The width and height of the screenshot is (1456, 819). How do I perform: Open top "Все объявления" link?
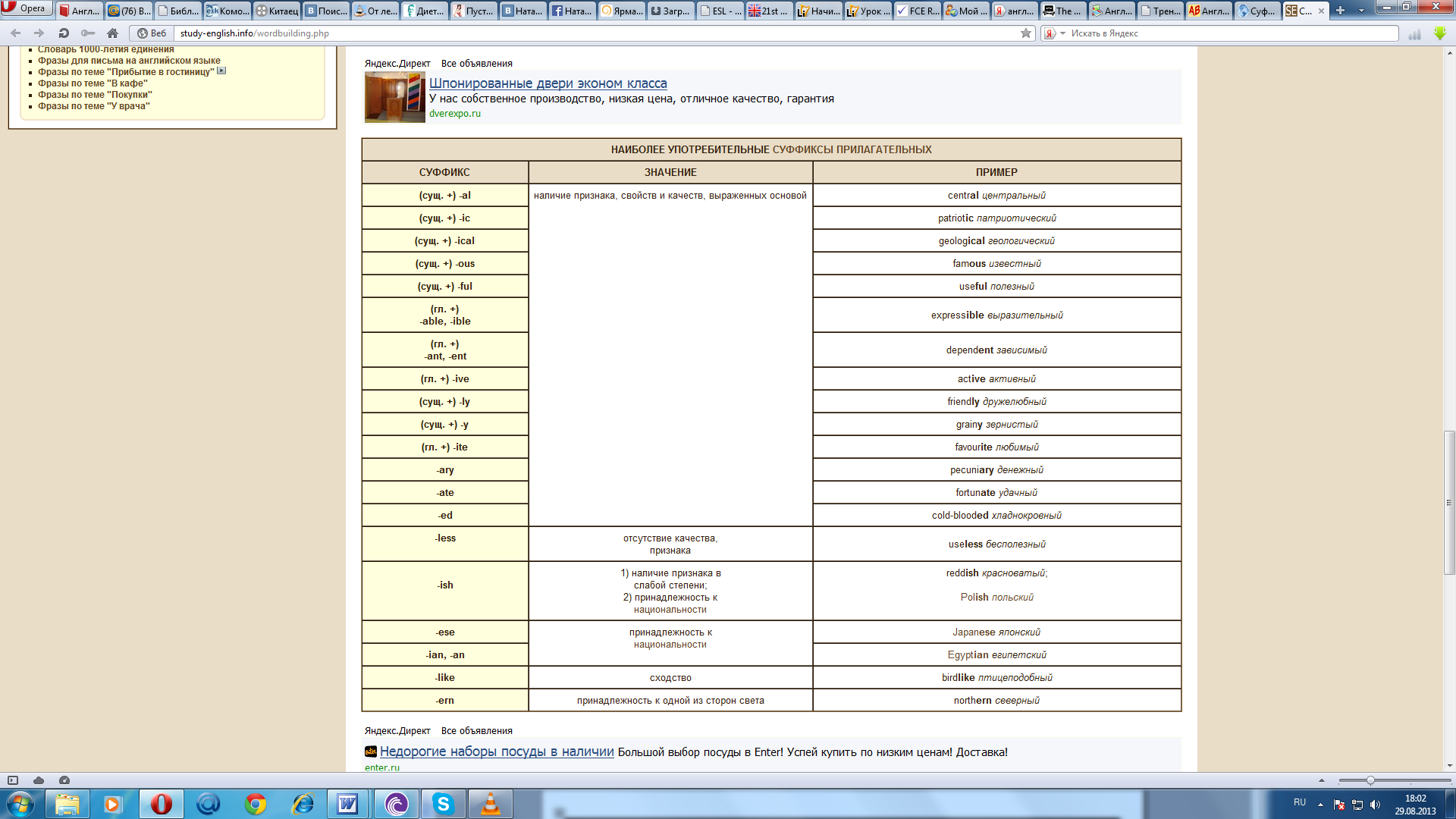pos(476,64)
